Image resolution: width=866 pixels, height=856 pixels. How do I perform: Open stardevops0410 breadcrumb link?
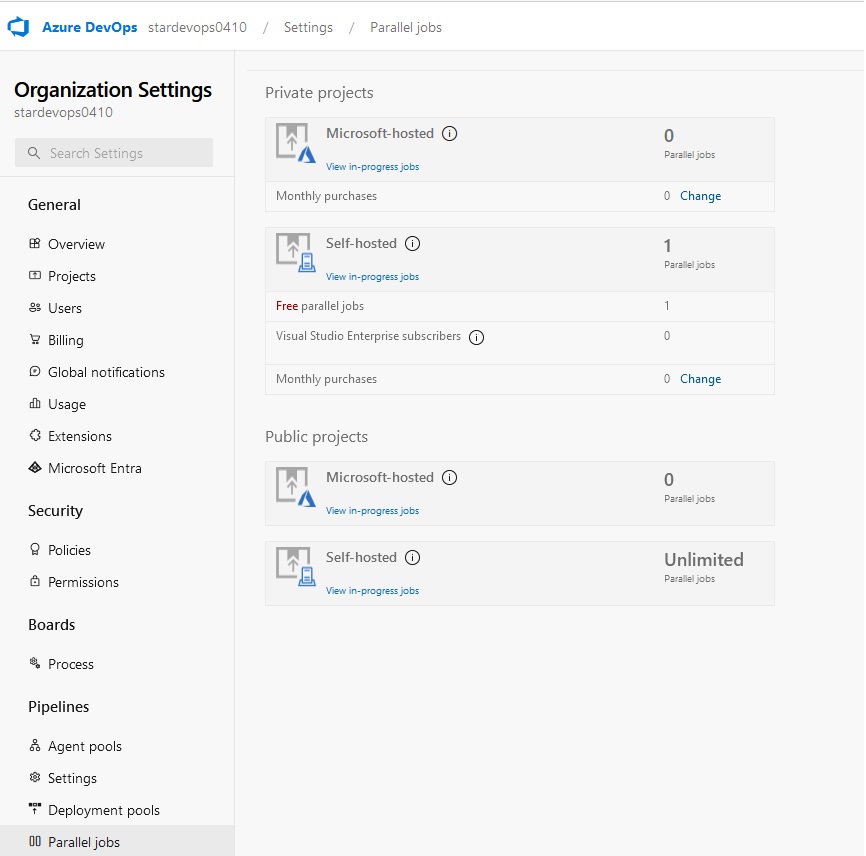click(197, 28)
